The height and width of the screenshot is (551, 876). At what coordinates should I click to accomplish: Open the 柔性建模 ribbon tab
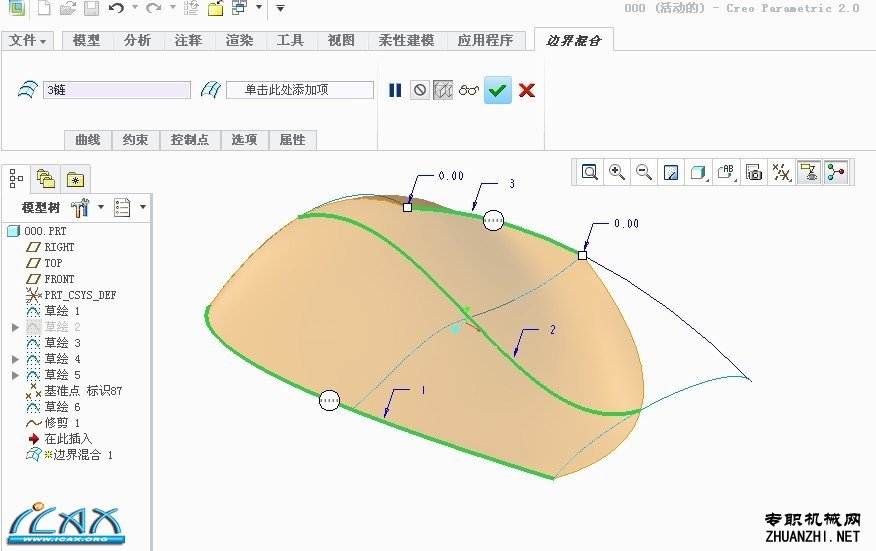[x=406, y=41]
